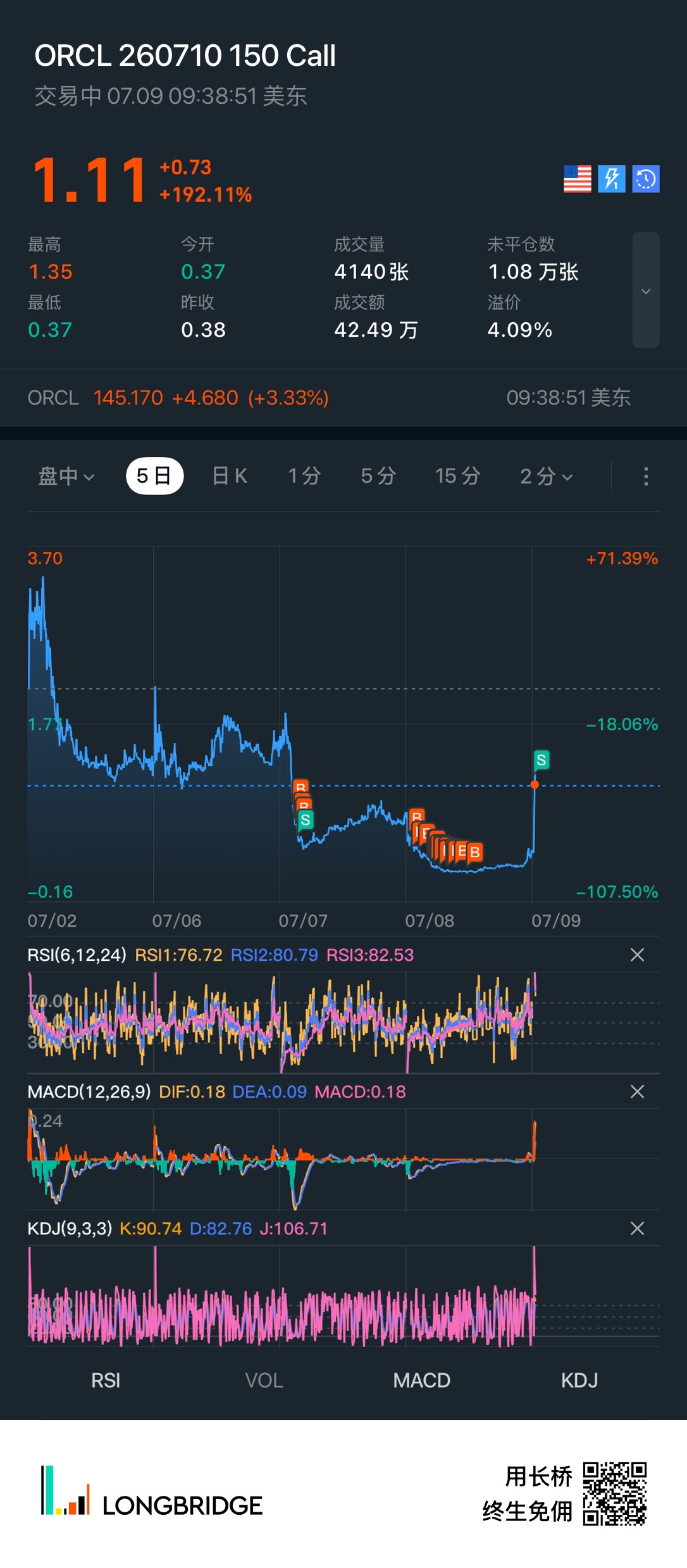This screenshot has width=687, height=1568.
Task: Switch to the 日K chart tab
Action: [x=229, y=476]
